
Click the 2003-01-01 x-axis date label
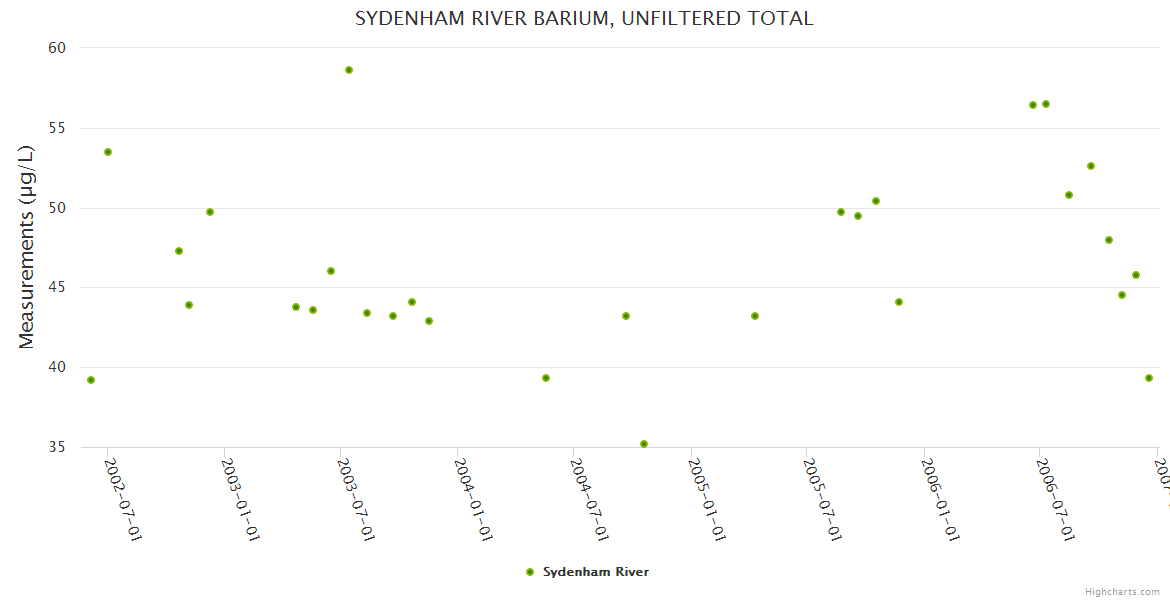pyautogui.click(x=240, y=499)
